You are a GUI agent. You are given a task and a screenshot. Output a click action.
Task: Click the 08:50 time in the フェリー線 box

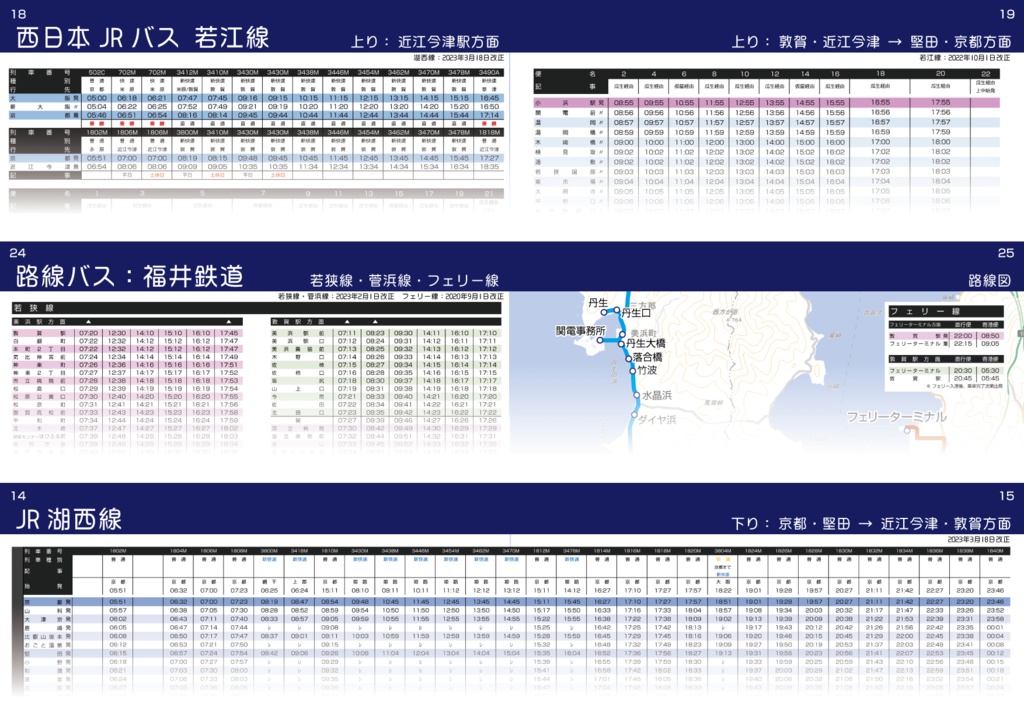tap(990, 336)
